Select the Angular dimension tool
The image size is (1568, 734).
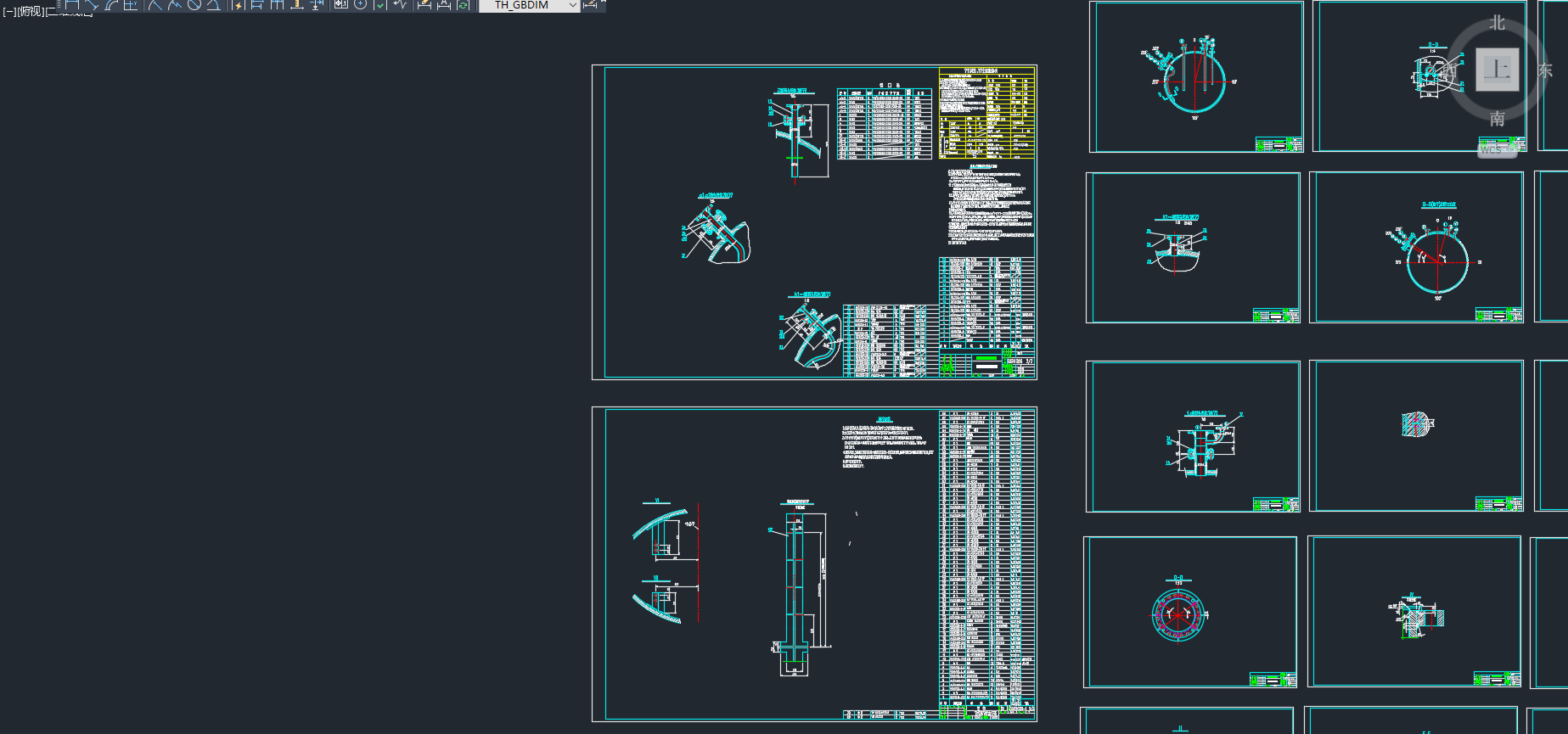(213, 4)
